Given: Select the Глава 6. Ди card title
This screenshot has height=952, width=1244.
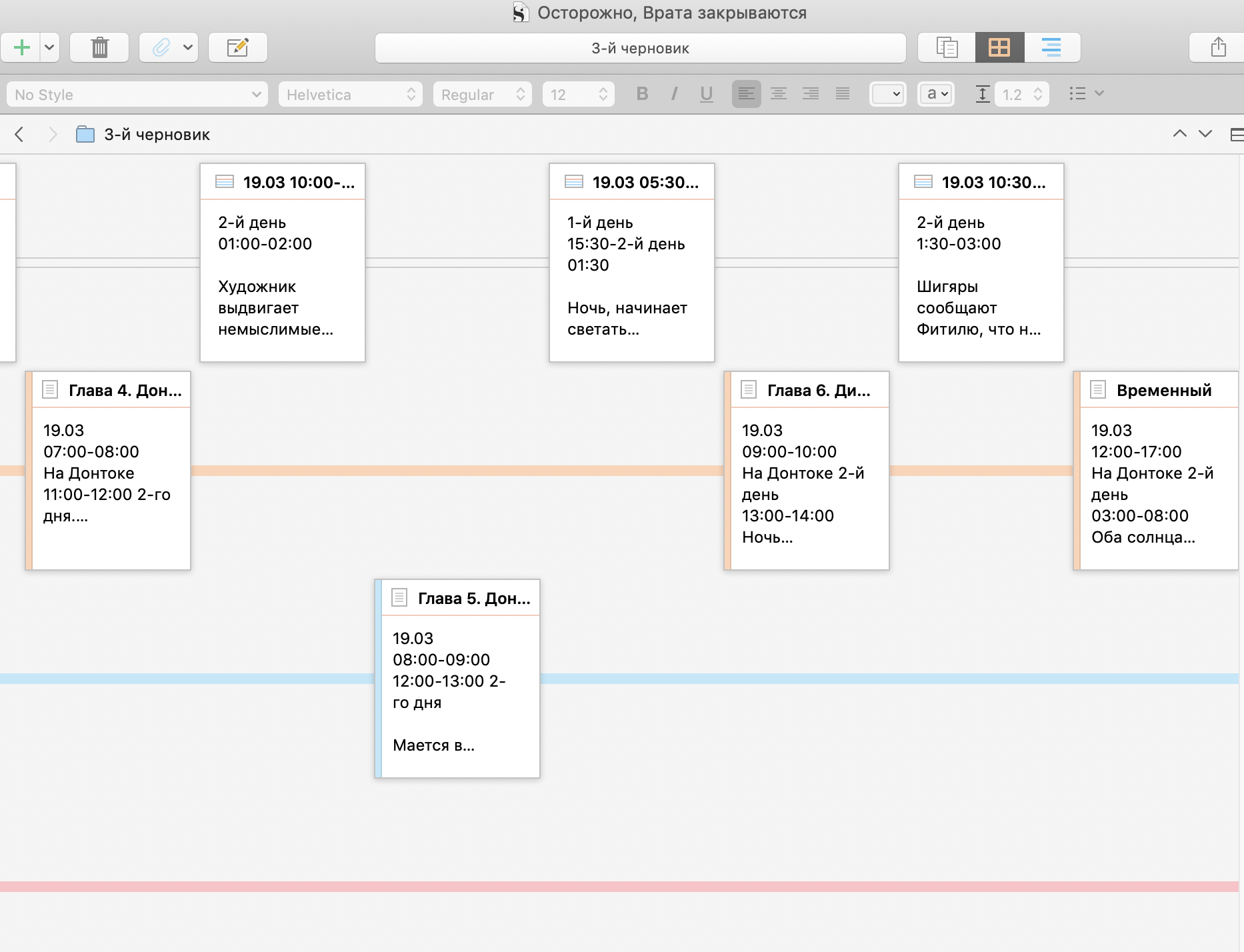Looking at the screenshot, I should click(819, 390).
